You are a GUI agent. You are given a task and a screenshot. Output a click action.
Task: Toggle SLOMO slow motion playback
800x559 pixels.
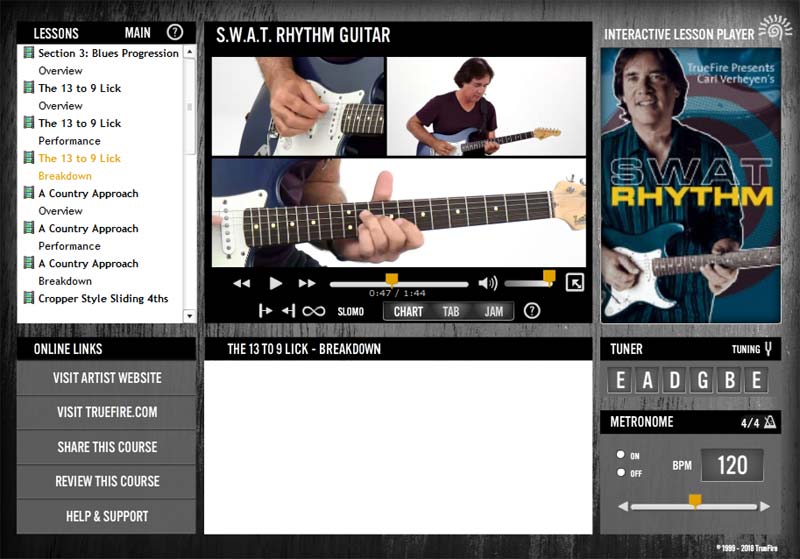(x=351, y=312)
